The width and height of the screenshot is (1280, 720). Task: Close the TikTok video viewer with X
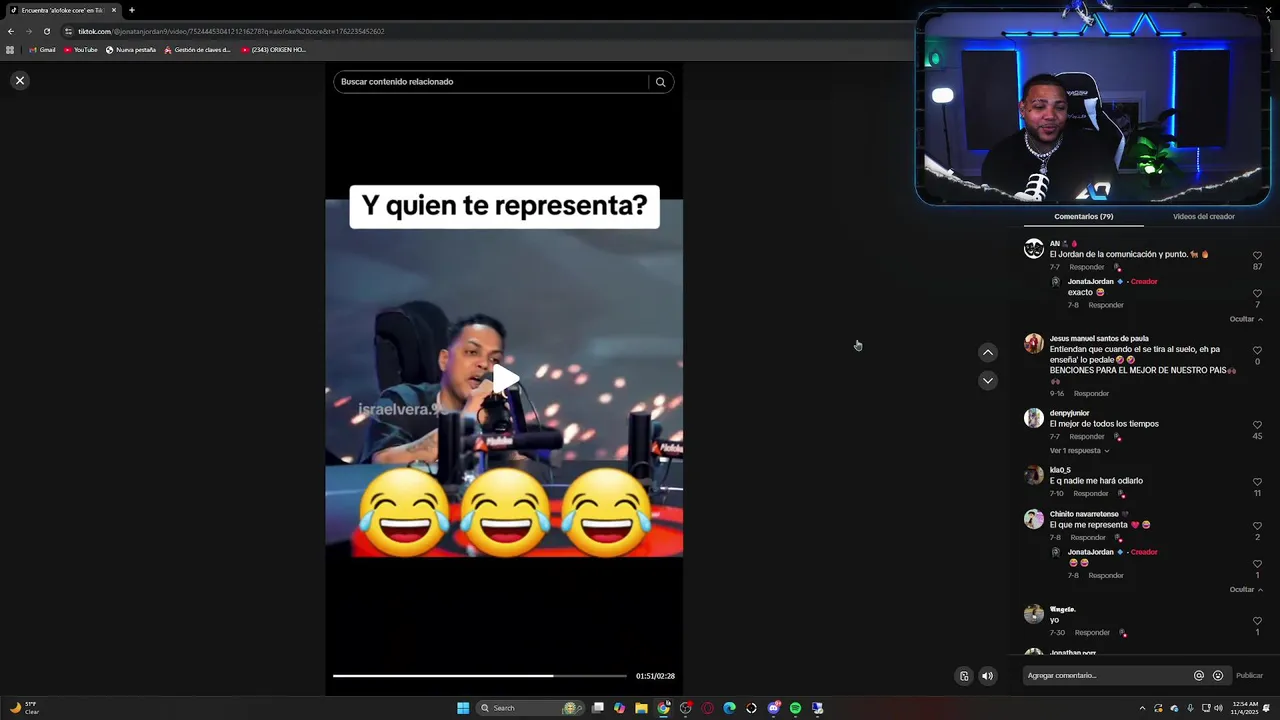tap(20, 80)
